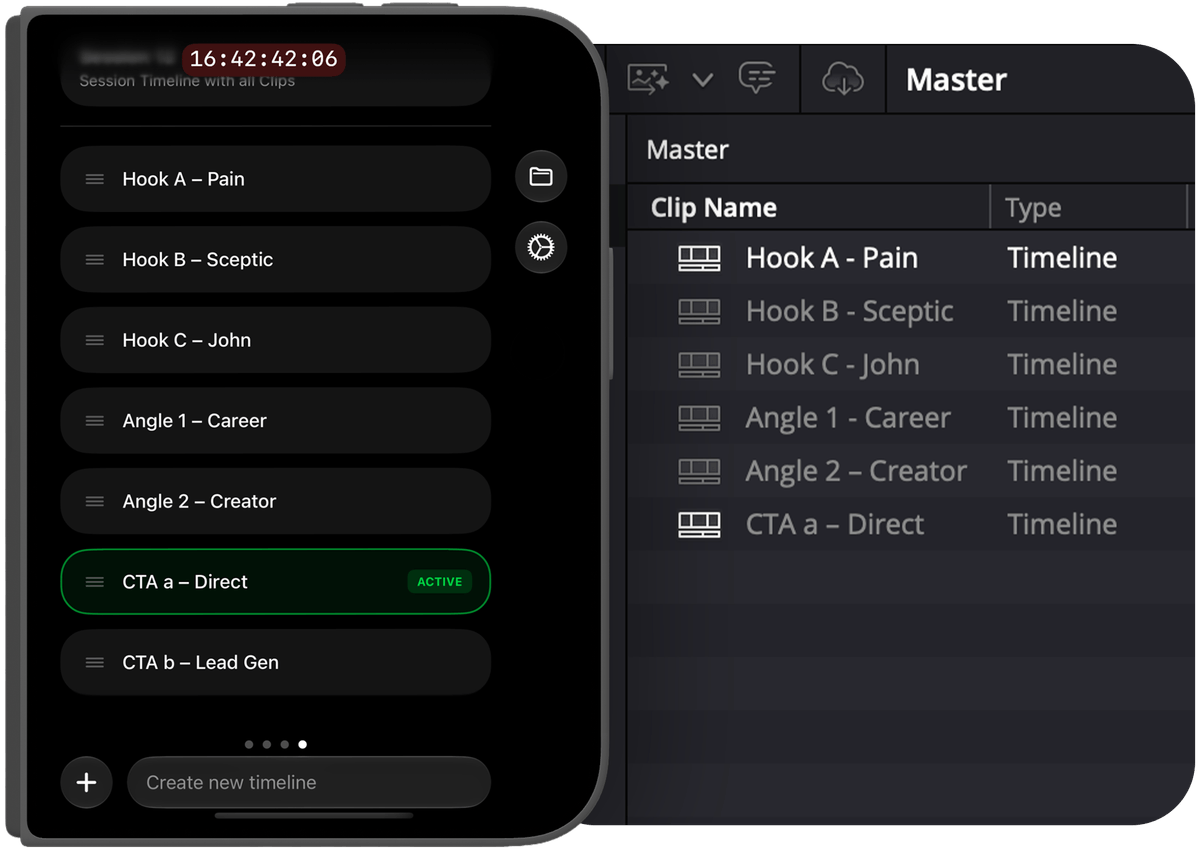This screenshot has height=857, width=1200.
Task: Click the AI image sparkle toolbar icon
Action: pyautogui.click(x=648, y=79)
